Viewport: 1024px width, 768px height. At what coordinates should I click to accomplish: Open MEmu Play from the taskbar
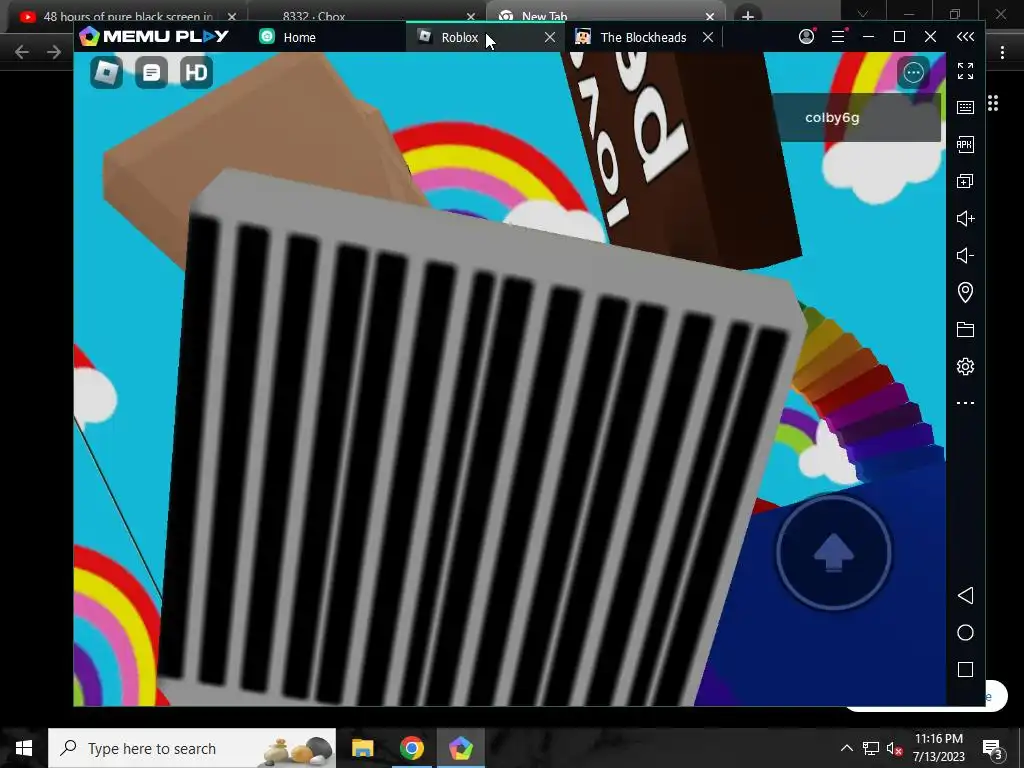point(460,748)
